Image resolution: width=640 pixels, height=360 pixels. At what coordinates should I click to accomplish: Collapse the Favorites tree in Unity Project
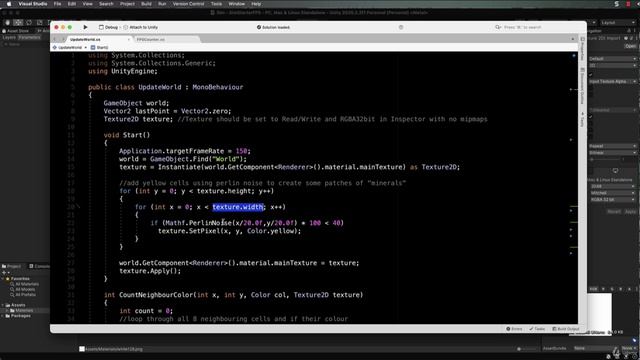click(x=3, y=279)
